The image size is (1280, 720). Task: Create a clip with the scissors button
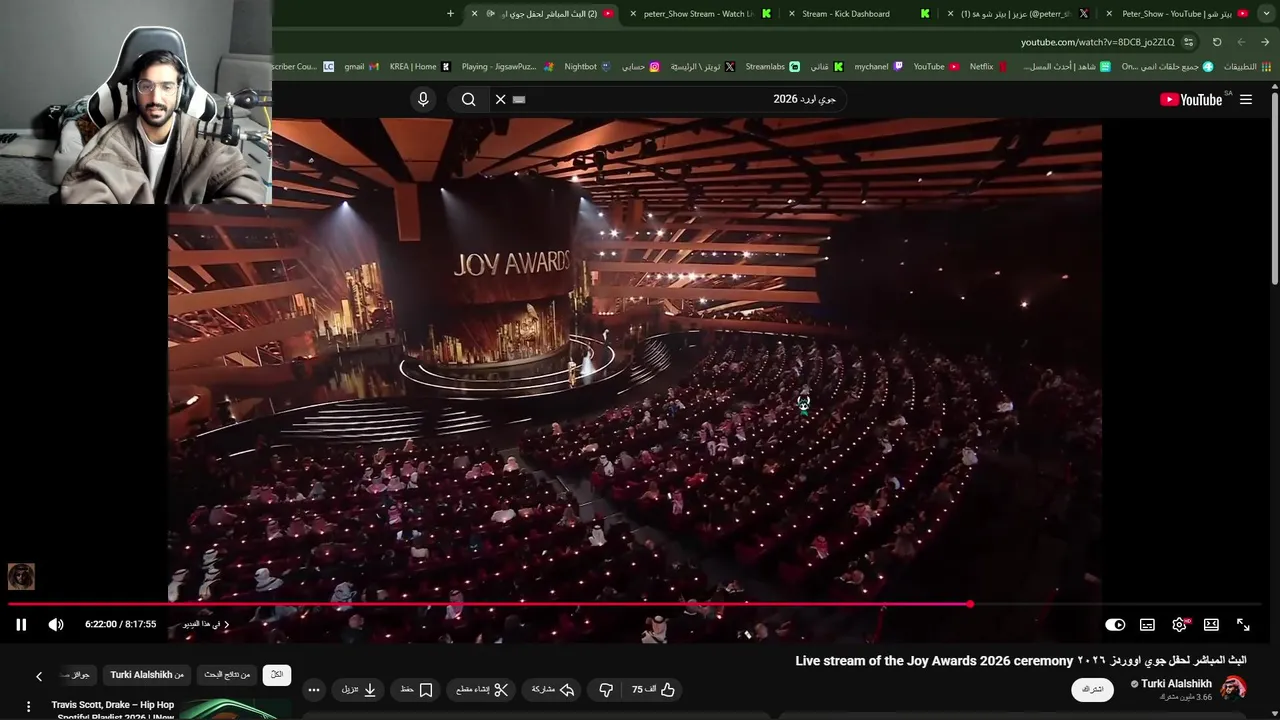[483, 689]
